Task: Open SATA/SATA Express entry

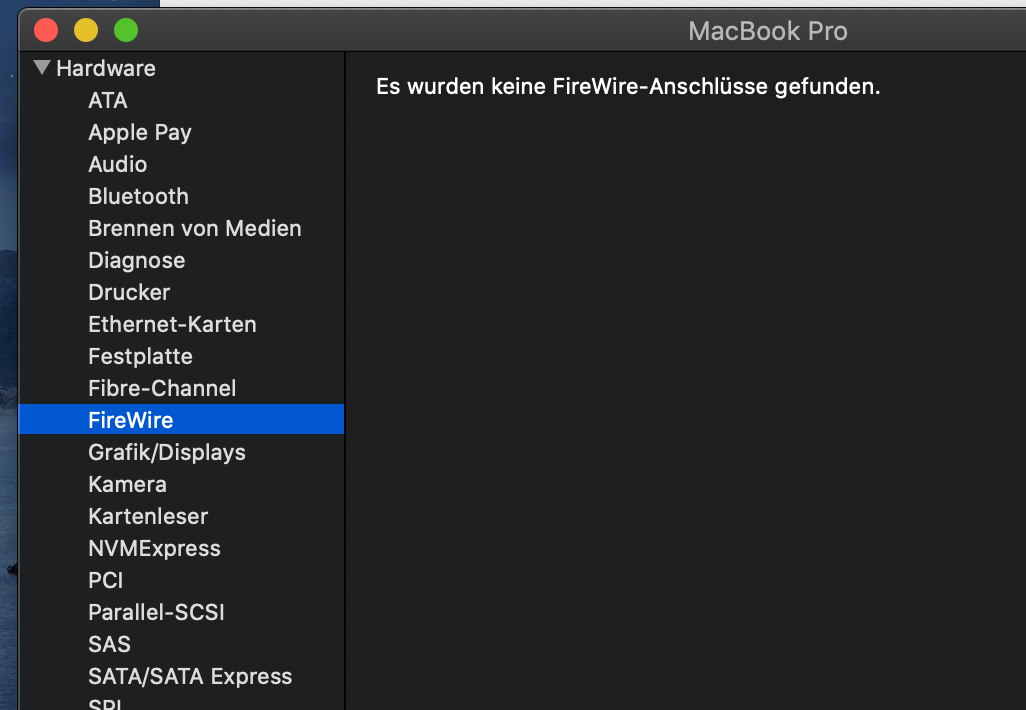Action: 190,676
